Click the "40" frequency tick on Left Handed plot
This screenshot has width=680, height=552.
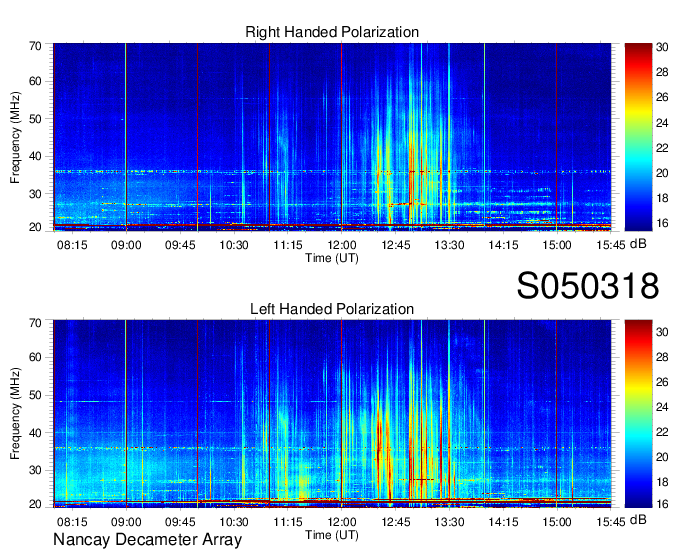35,433
